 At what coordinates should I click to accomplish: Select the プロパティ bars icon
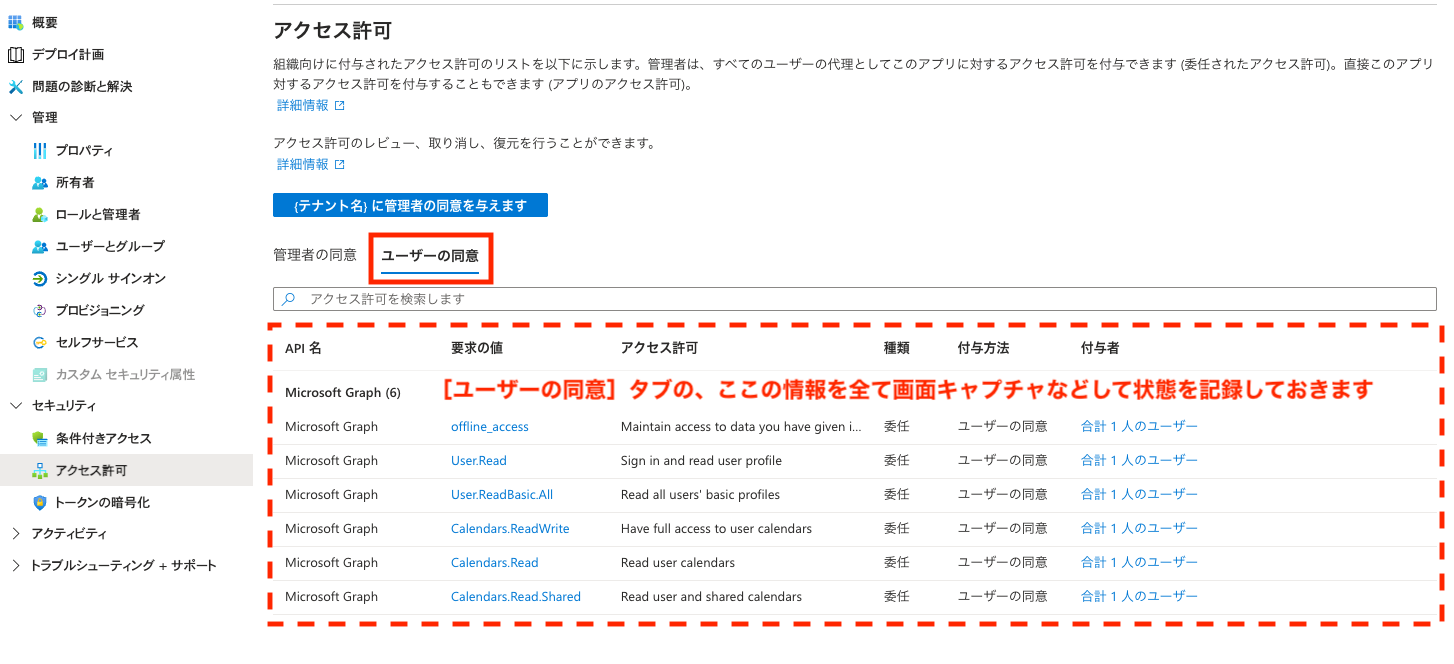point(40,150)
